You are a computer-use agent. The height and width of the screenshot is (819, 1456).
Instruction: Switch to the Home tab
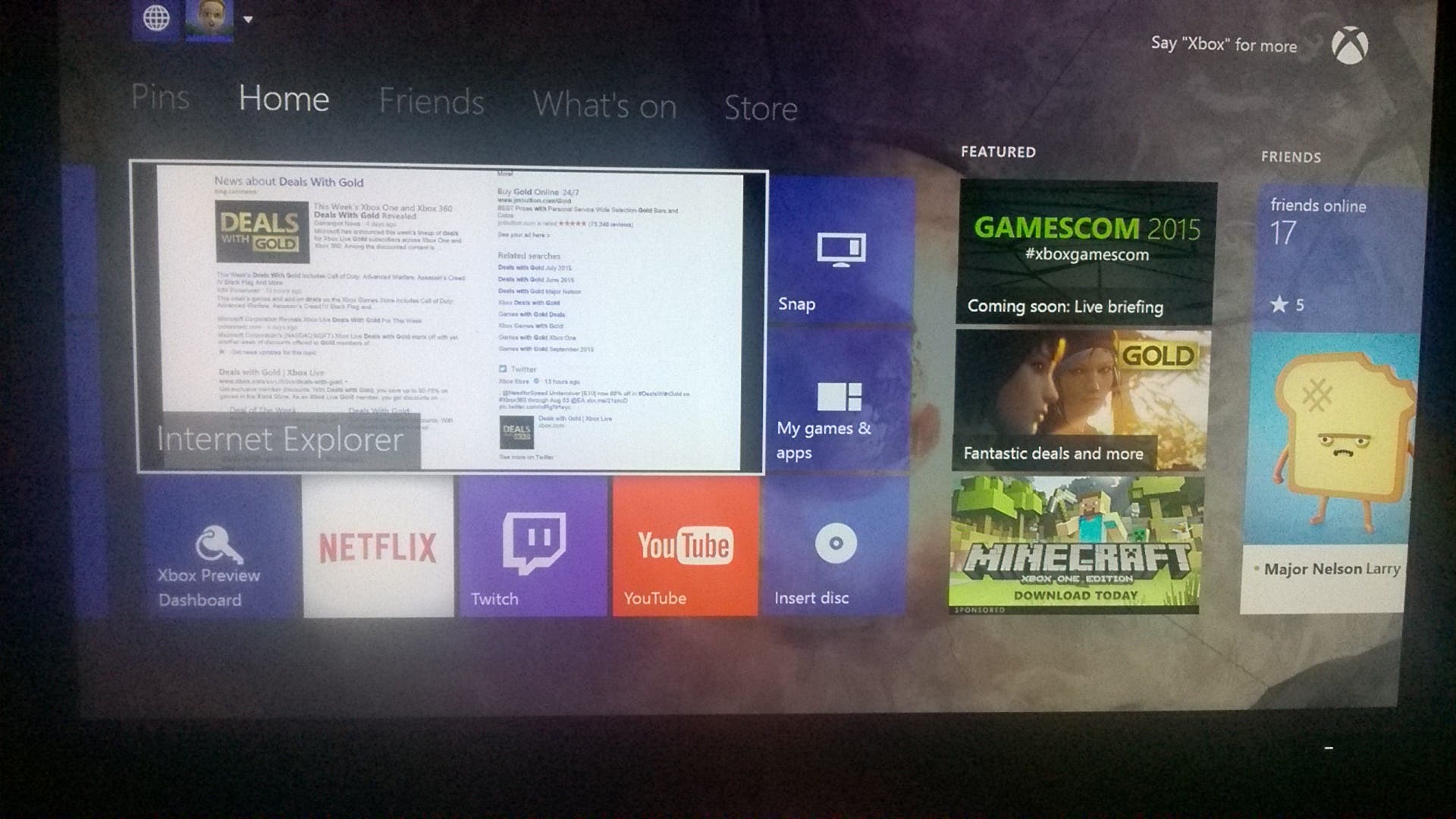[x=284, y=99]
